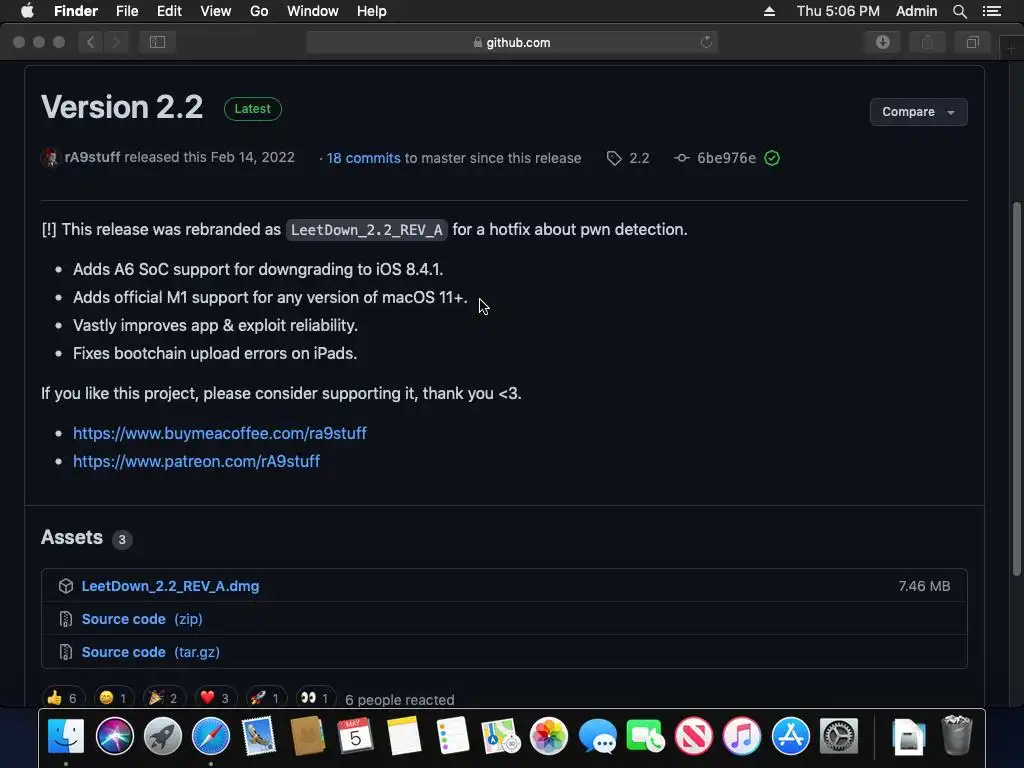This screenshot has height=768, width=1024.
Task: Open the Edit menu
Action: 169,11
